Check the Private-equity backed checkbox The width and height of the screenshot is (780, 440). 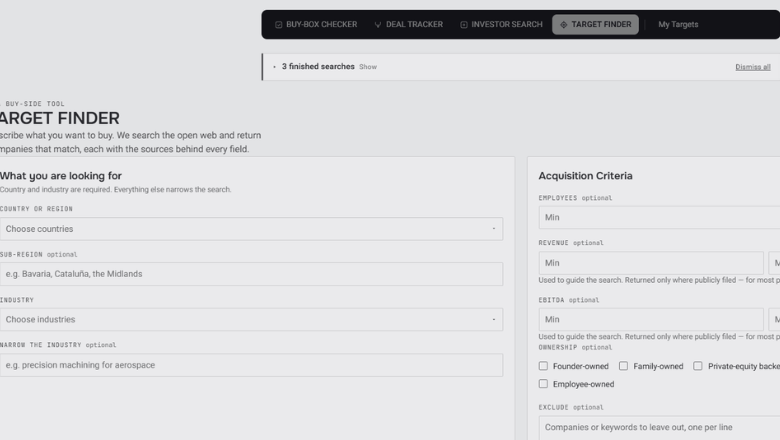coord(698,366)
